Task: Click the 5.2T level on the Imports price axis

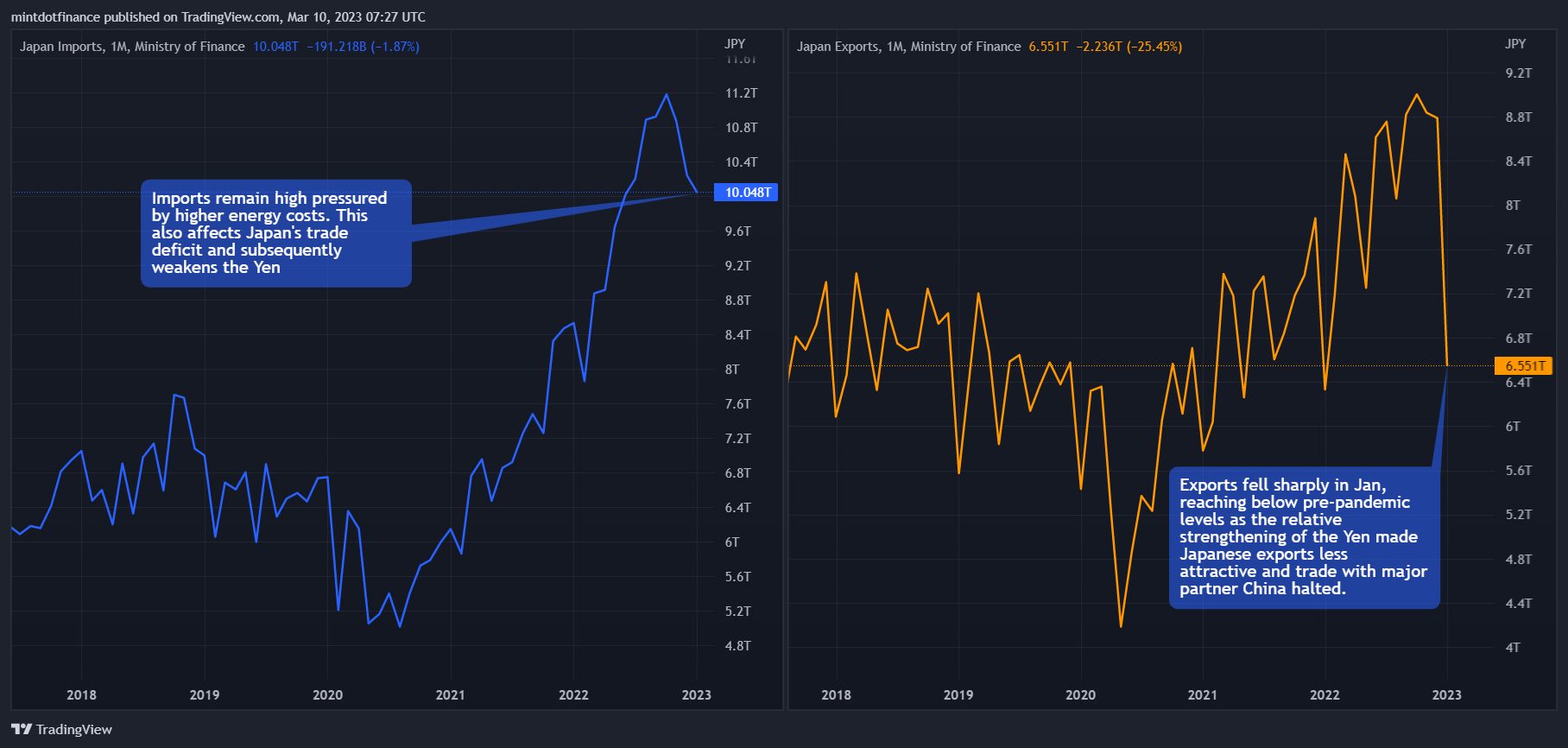Action: tap(738, 612)
